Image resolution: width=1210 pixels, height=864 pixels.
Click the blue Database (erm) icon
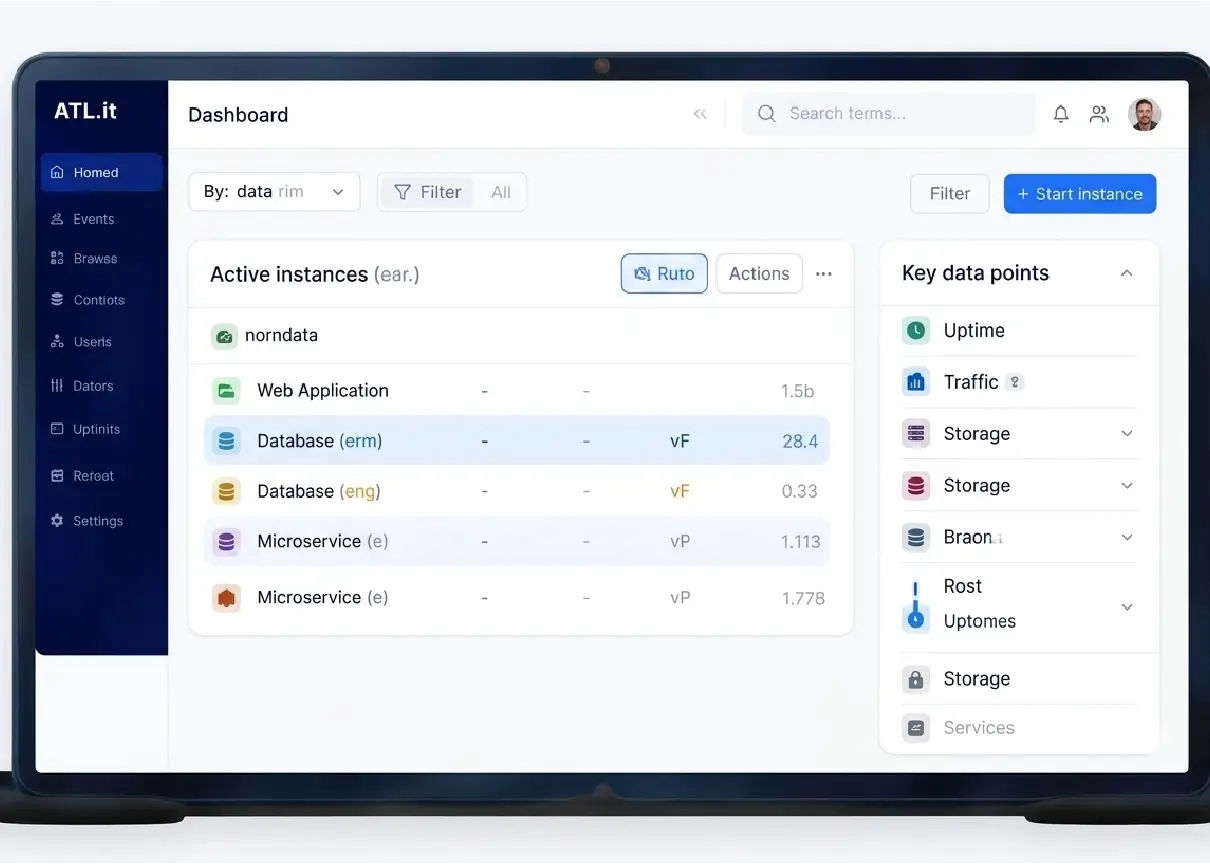click(x=226, y=441)
